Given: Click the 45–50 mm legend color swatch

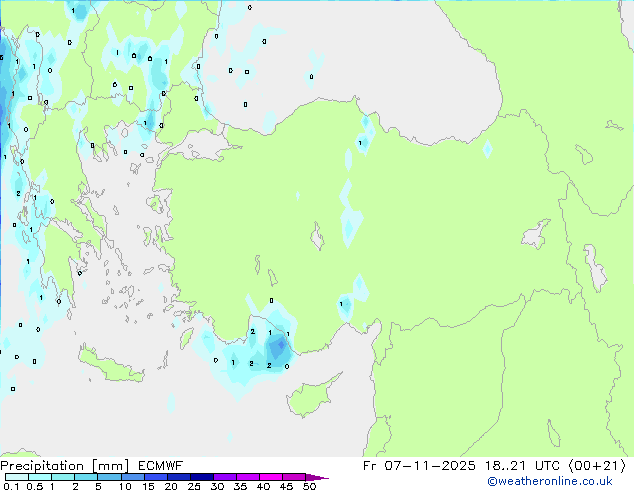Looking at the screenshot, I should pyautogui.click(x=294, y=477).
